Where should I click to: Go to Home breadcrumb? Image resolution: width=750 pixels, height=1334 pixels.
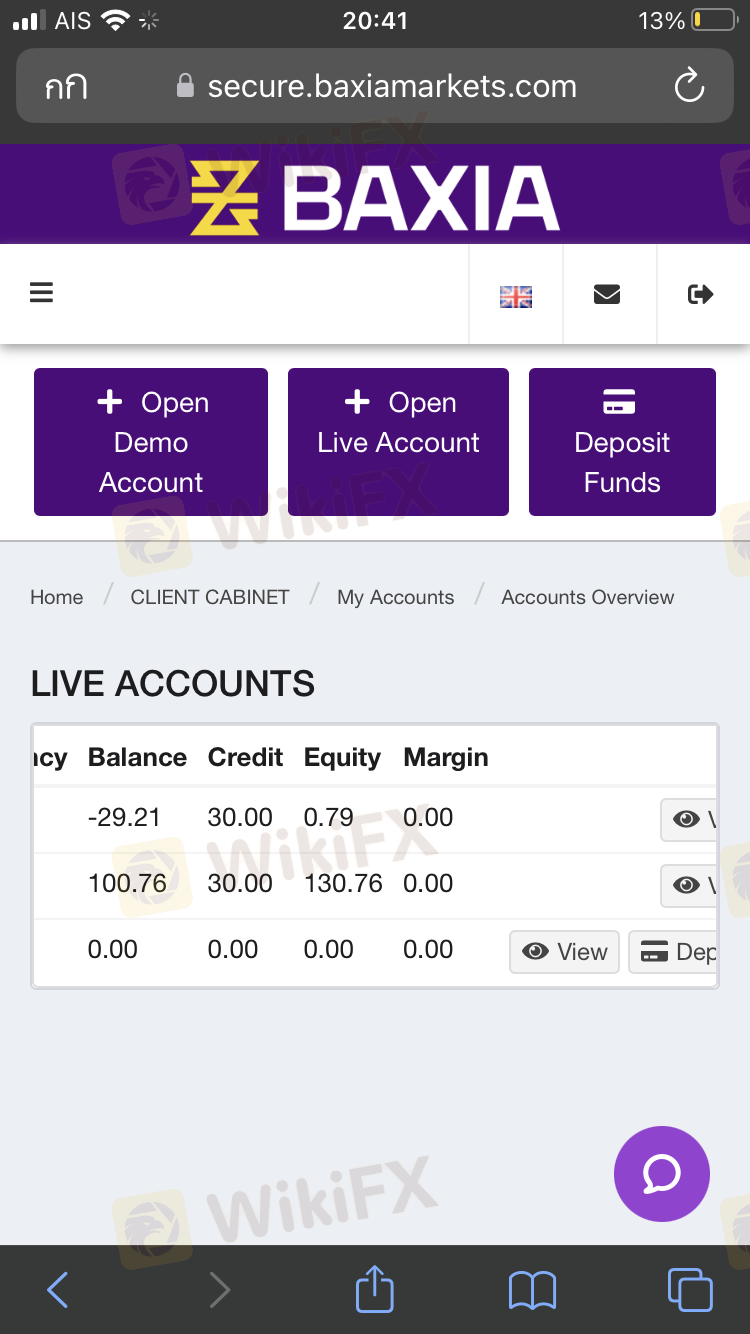point(57,597)
